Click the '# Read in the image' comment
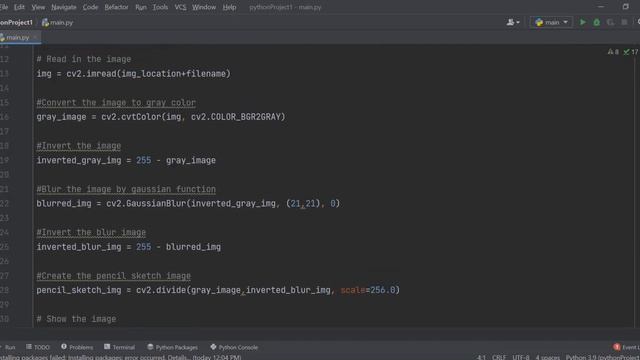The width and height of the screenshot is (640, 360). 84,59
